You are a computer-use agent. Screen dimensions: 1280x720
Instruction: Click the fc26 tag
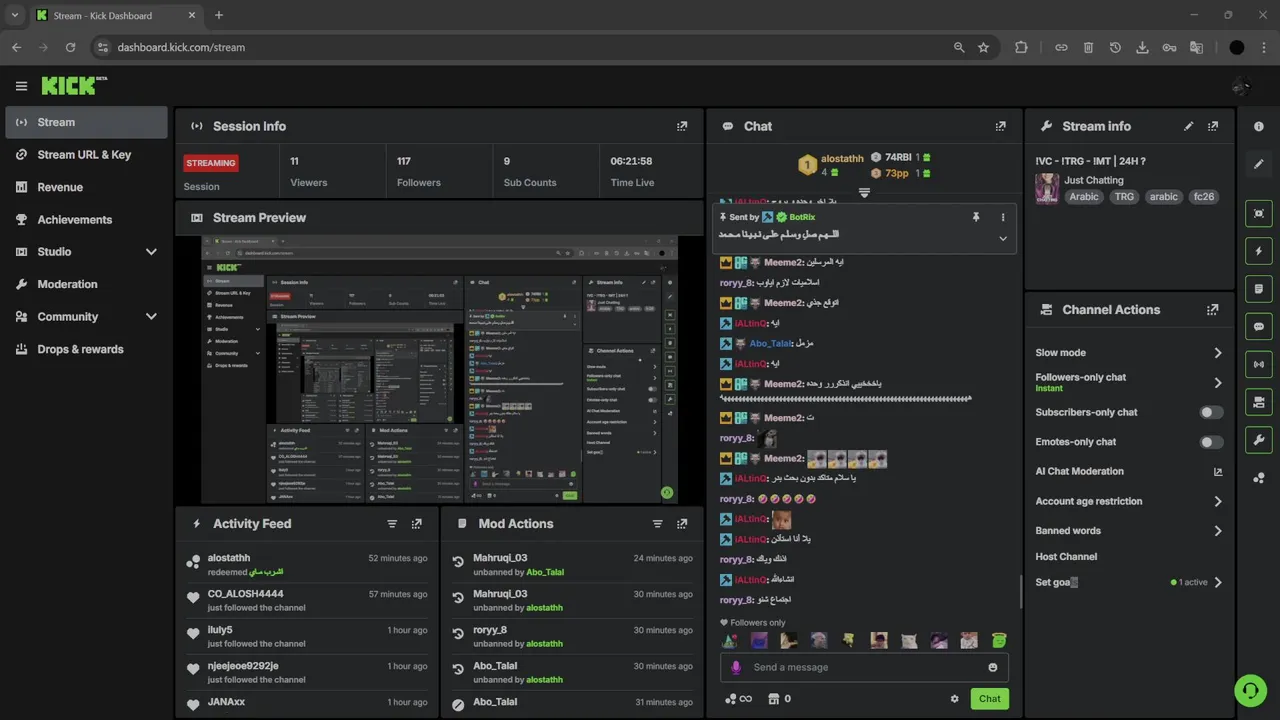click(x=1203, y=197)
